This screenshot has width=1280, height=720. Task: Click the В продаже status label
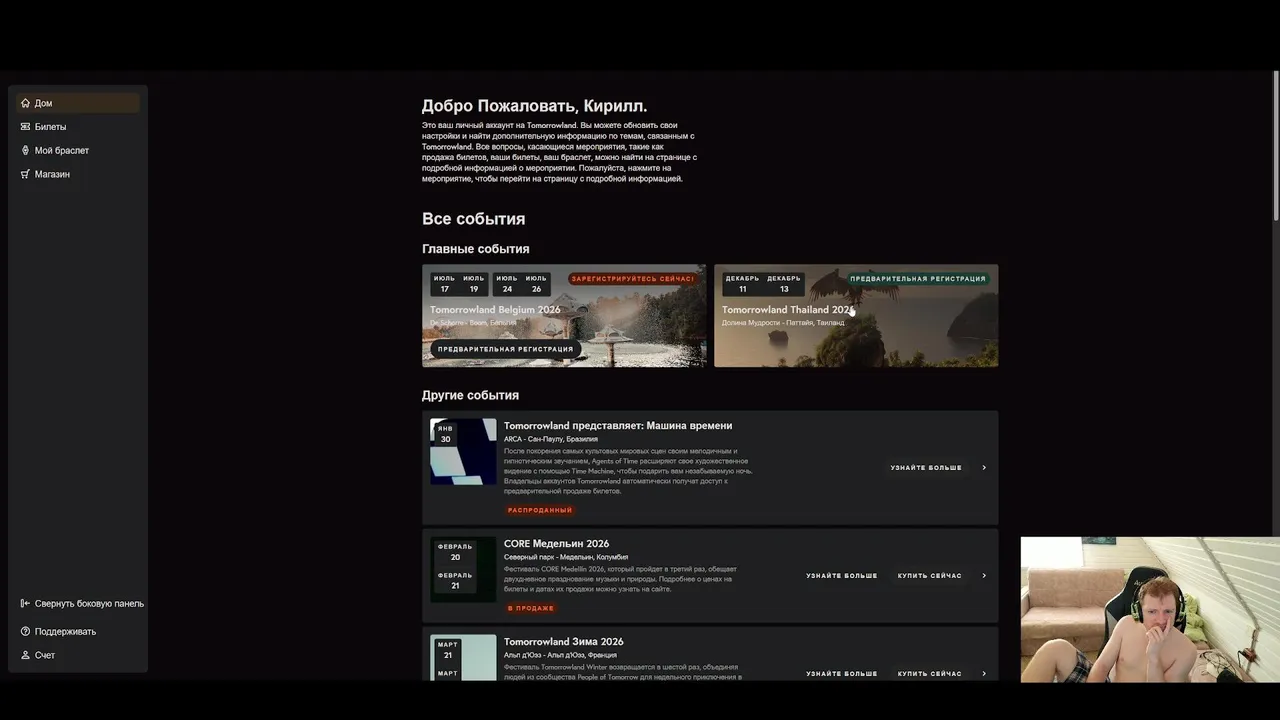(530, 608)
